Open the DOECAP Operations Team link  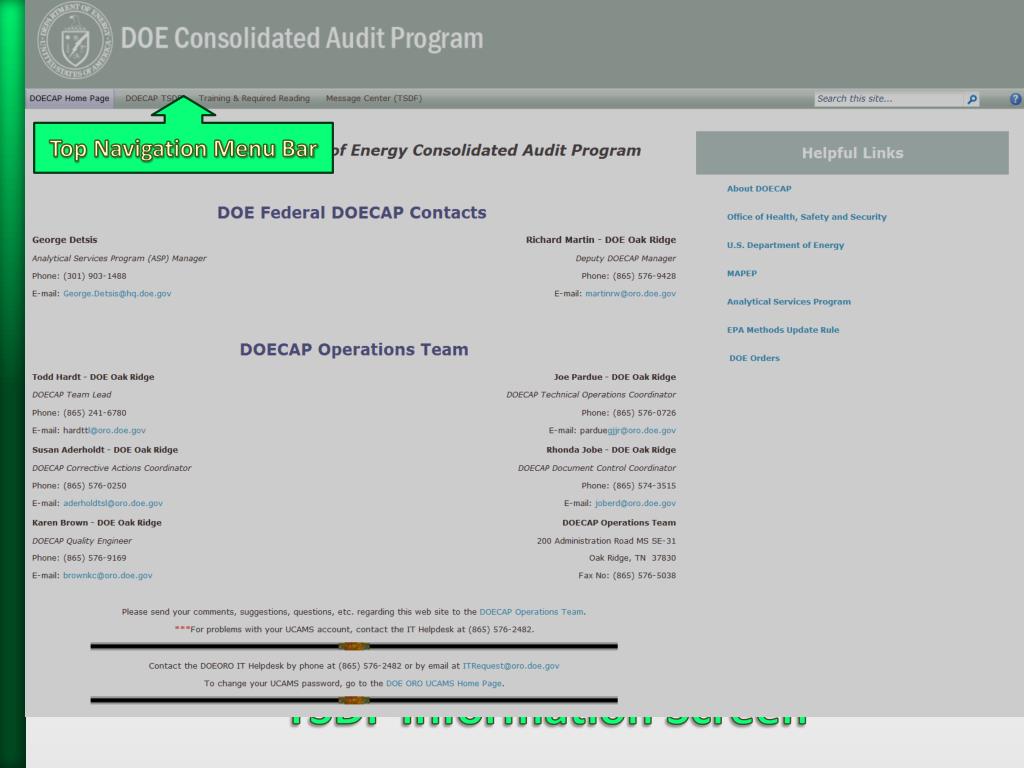tap(532, 612)
